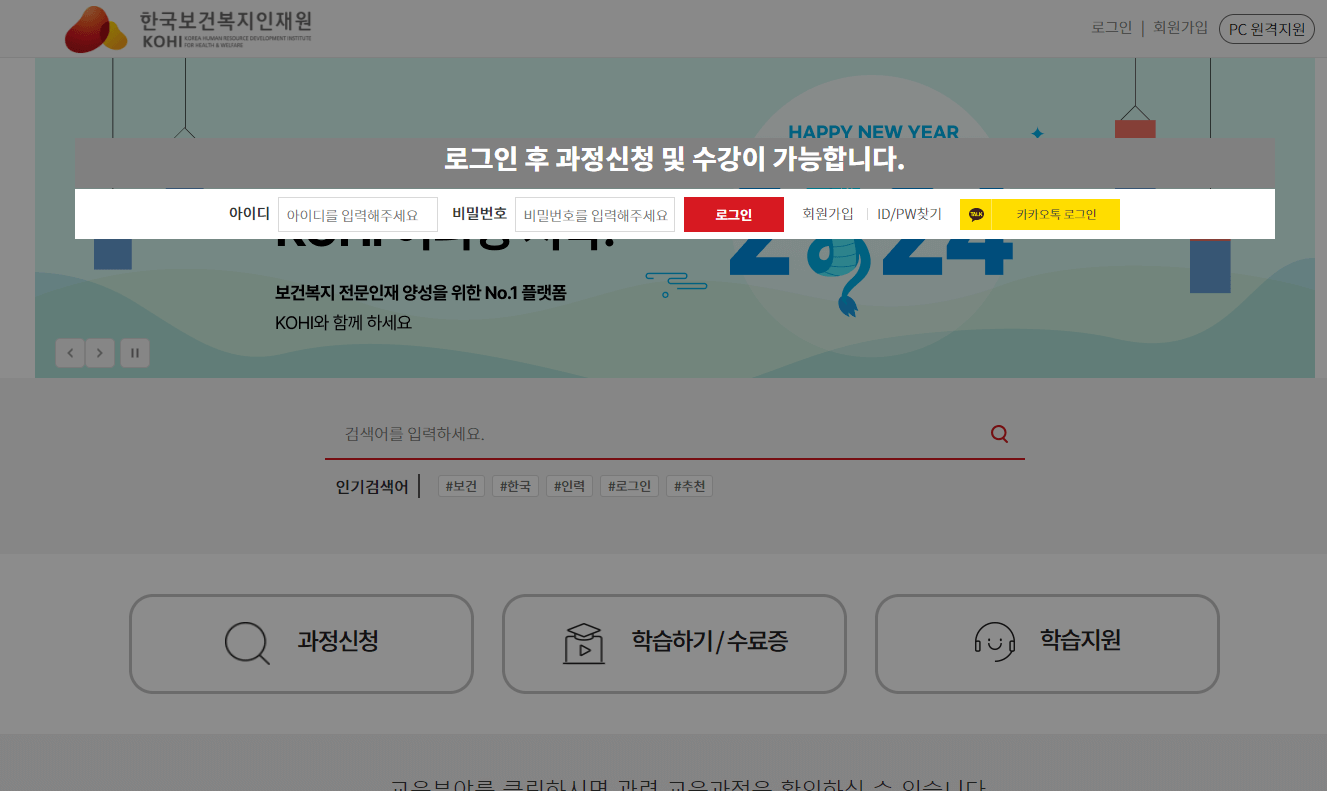Click the 비밀번호 input field
The width and height of the screenshot is (1327, 791).
tap(594, 213)
